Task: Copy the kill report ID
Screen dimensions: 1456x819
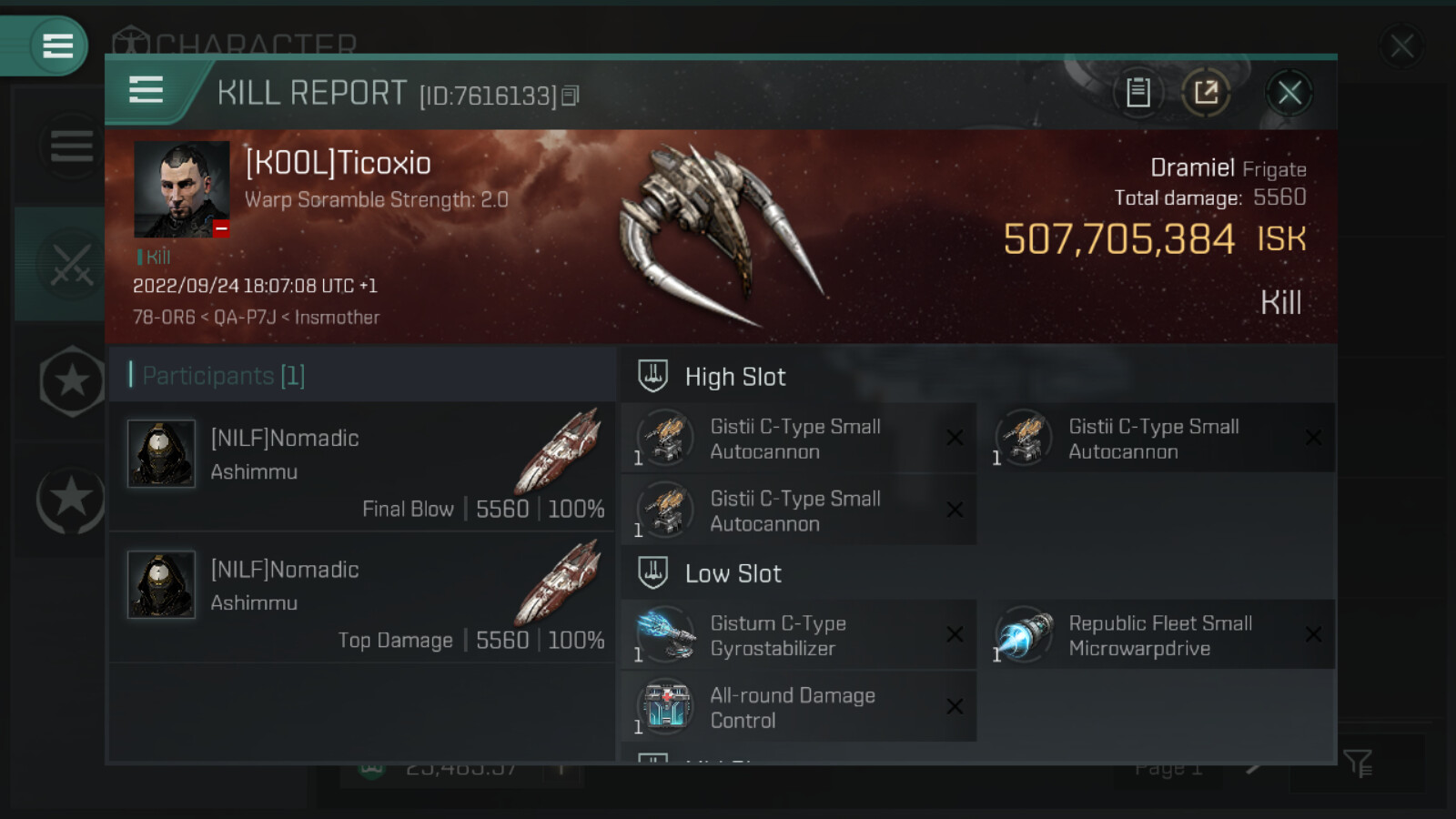Action: [x=571, y=96]
